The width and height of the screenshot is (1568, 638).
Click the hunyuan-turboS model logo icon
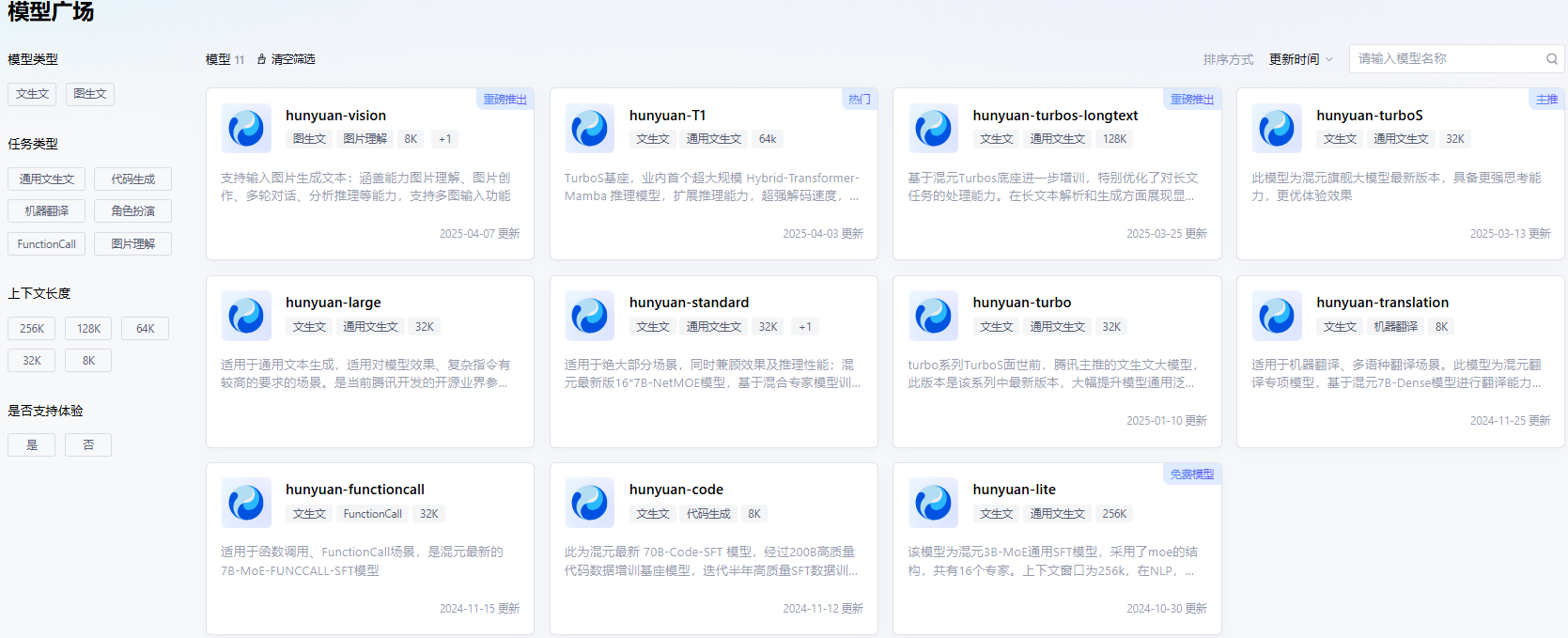point(1277,128)
